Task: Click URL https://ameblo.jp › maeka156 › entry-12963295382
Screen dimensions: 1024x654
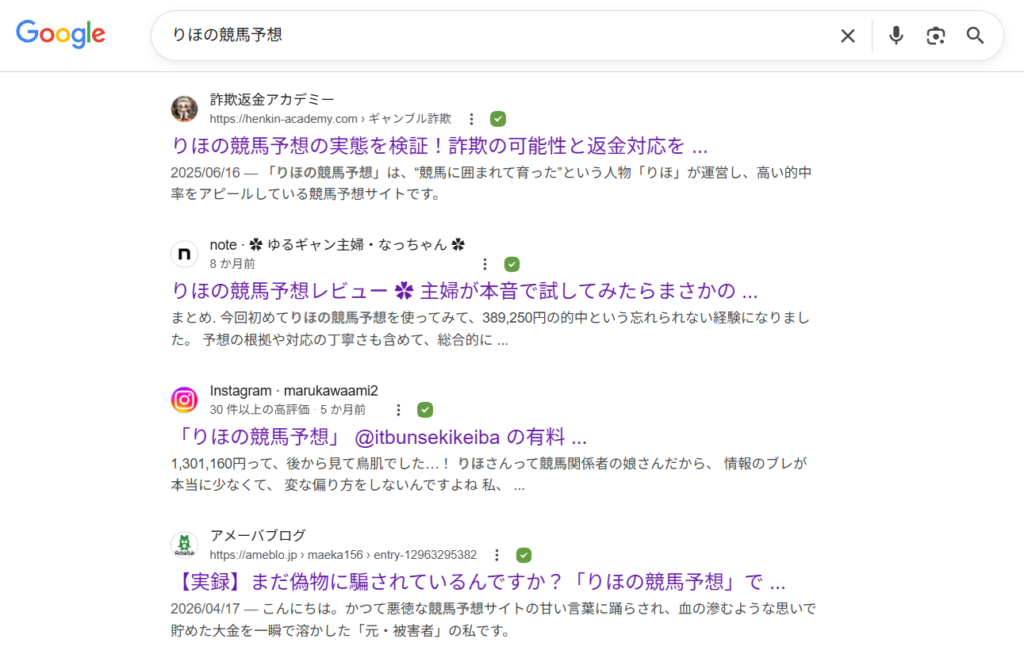Action: pyautogui.click(x=343, y=555)
